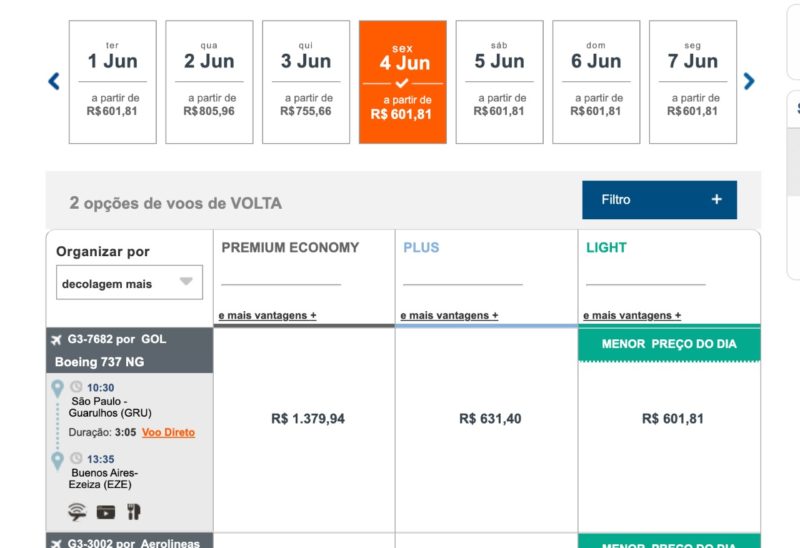Select the Plus fare R$ 631,40
This screenshot has width=800, height=548.
pyautogui.click(x=490, y=419)
